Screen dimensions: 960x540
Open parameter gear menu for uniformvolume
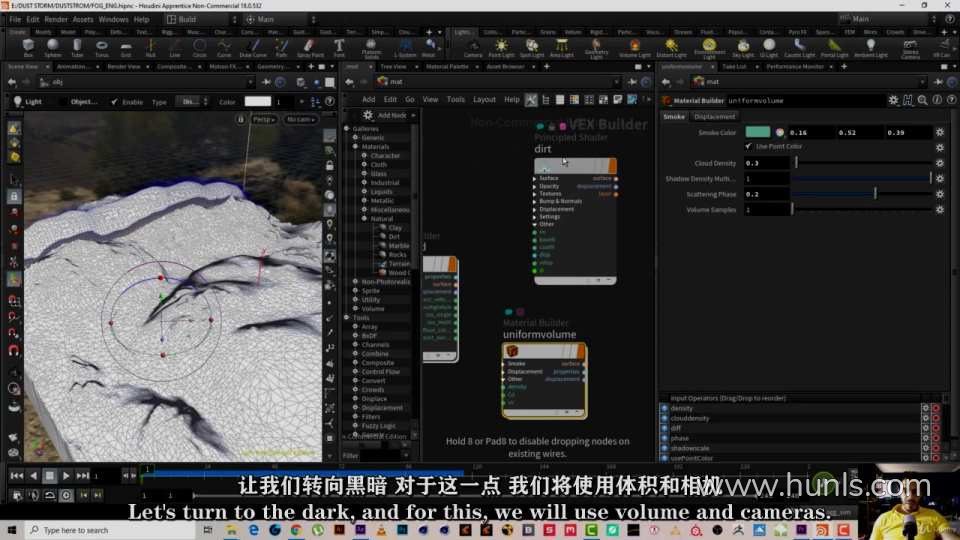[x=893, y=100]
